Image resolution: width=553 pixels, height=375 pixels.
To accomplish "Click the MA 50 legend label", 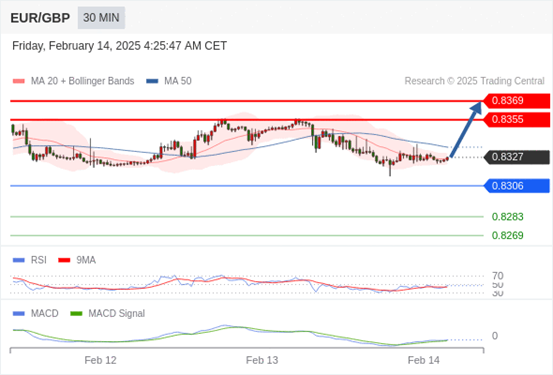I will pos(178,81).
